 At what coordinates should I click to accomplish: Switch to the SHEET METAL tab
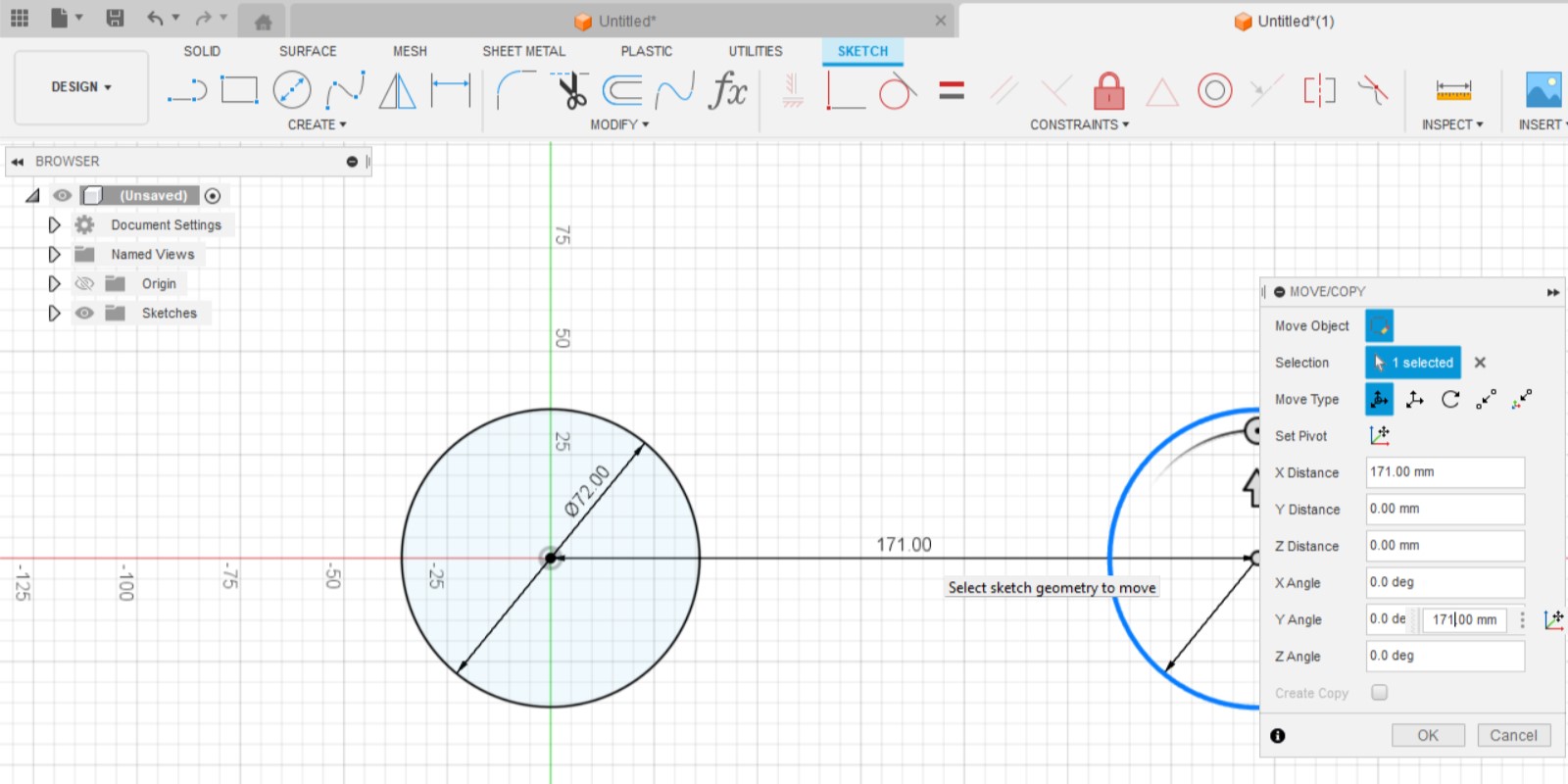click(523, 51)
